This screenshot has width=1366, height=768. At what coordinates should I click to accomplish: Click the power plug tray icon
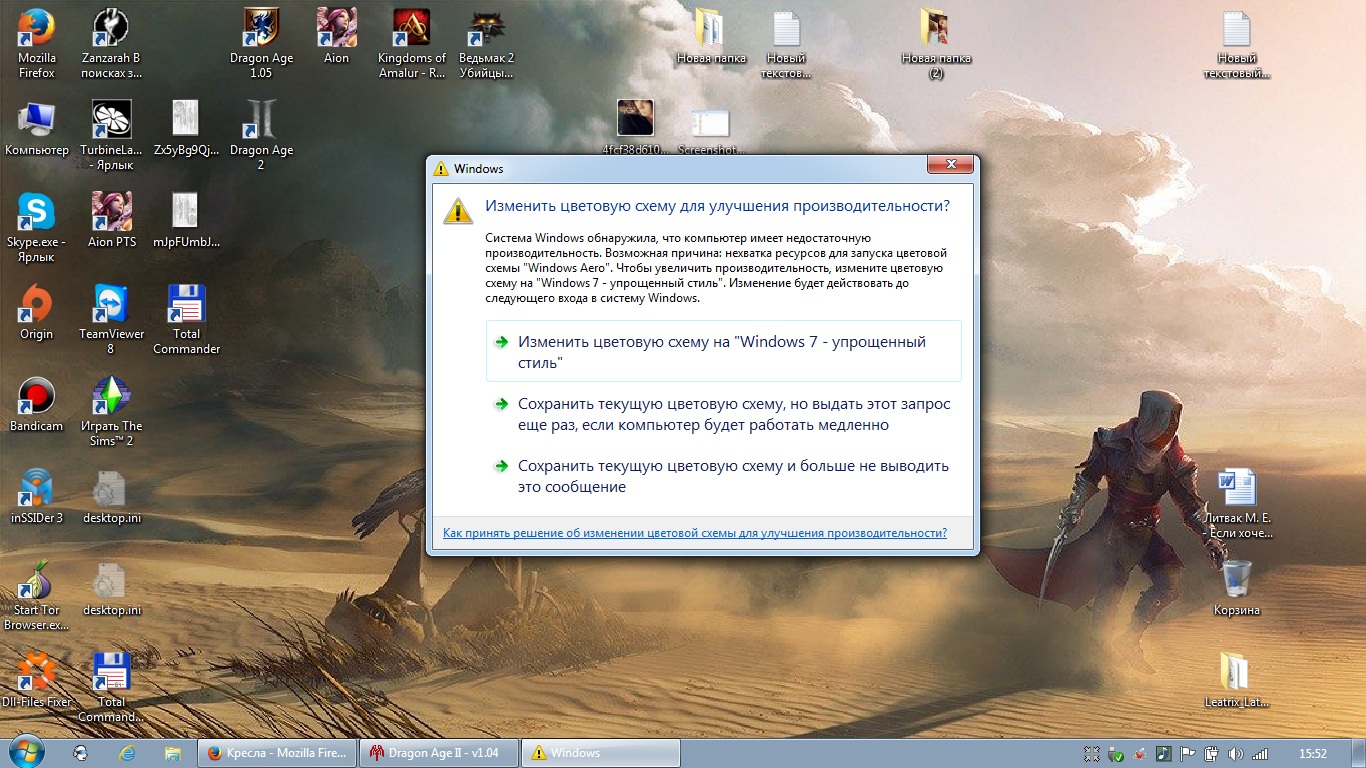tap(1212, 754)
